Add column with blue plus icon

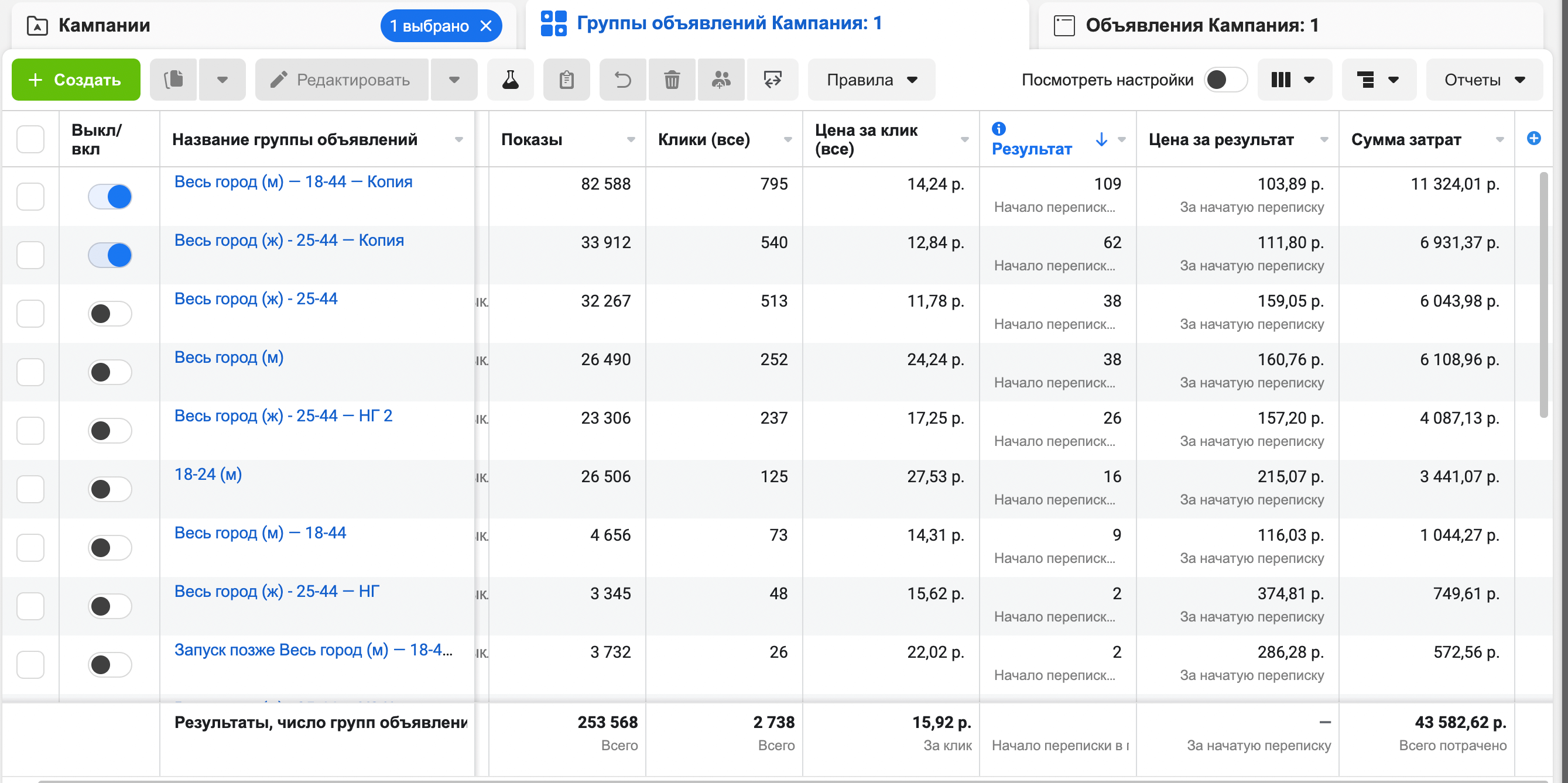[x=1533, y=139]
